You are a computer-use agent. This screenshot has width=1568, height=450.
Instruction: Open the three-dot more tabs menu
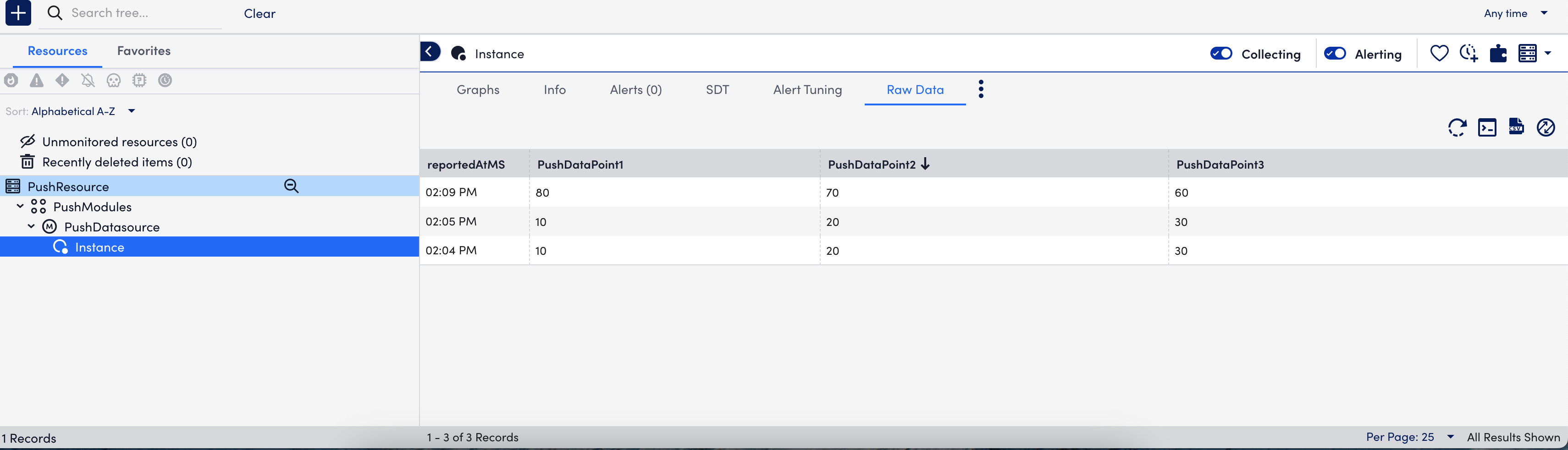[981, 89]
